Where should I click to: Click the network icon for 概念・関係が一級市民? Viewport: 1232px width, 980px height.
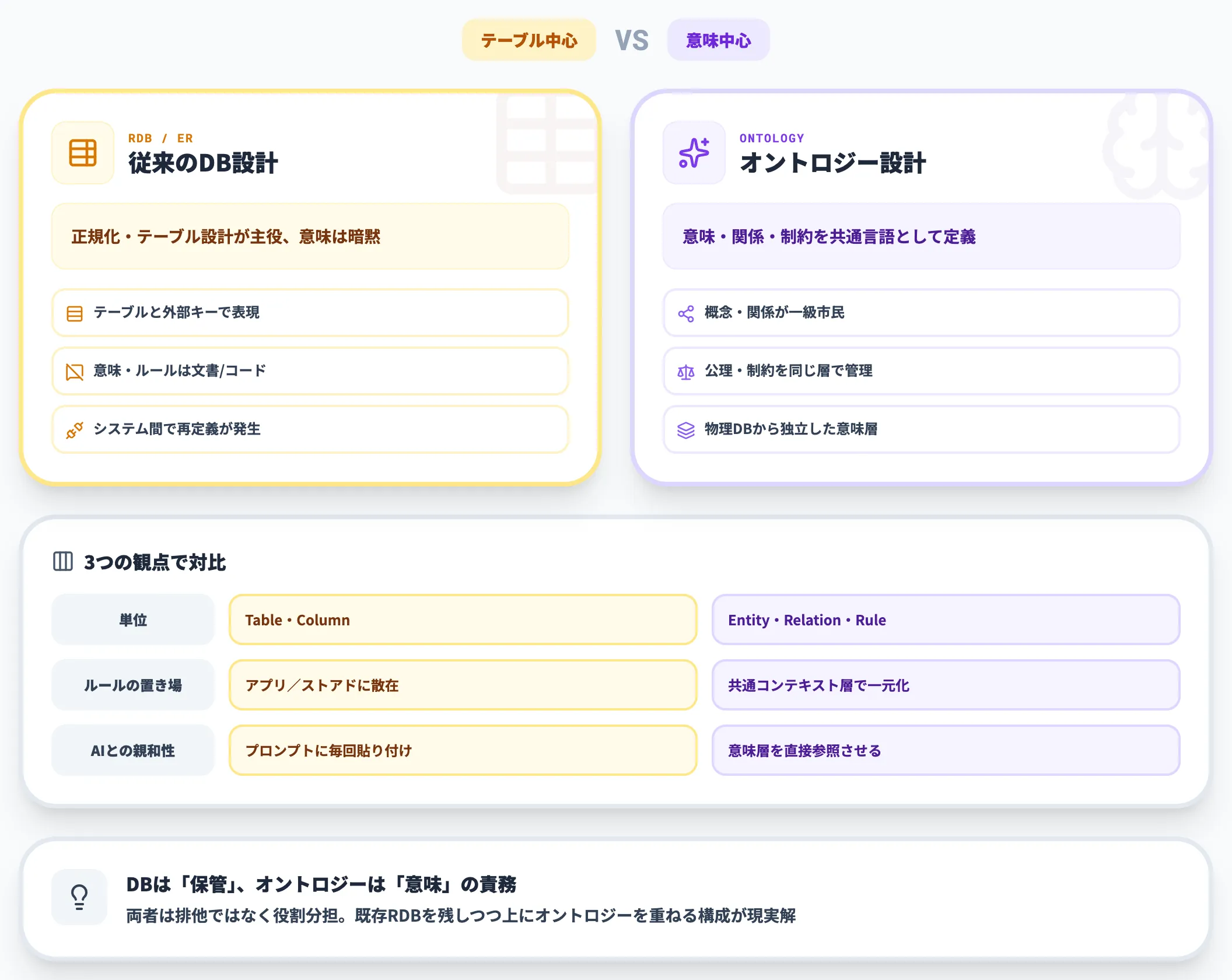687,313
